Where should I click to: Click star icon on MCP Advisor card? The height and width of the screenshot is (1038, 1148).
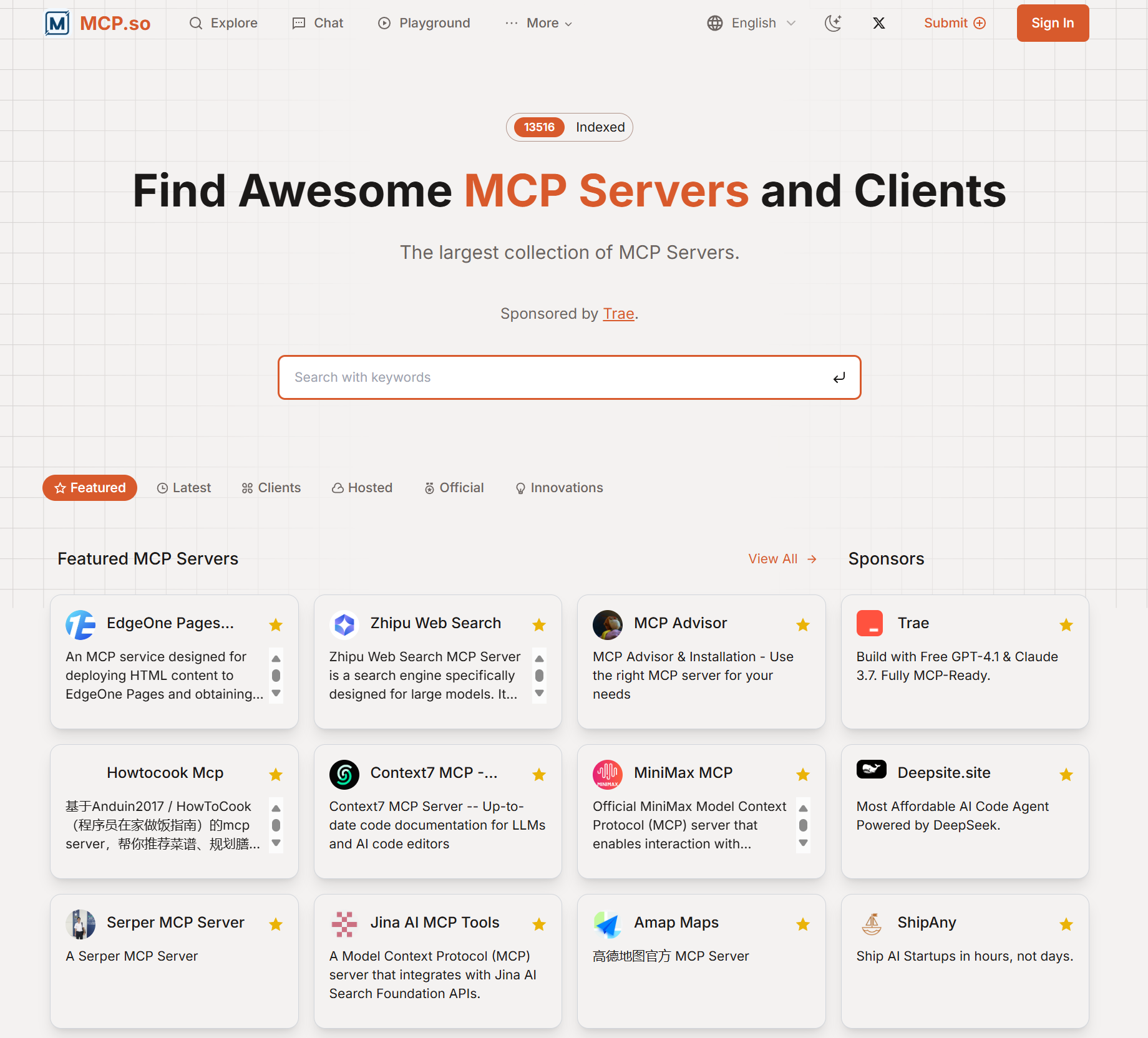(x=803, y=624)
